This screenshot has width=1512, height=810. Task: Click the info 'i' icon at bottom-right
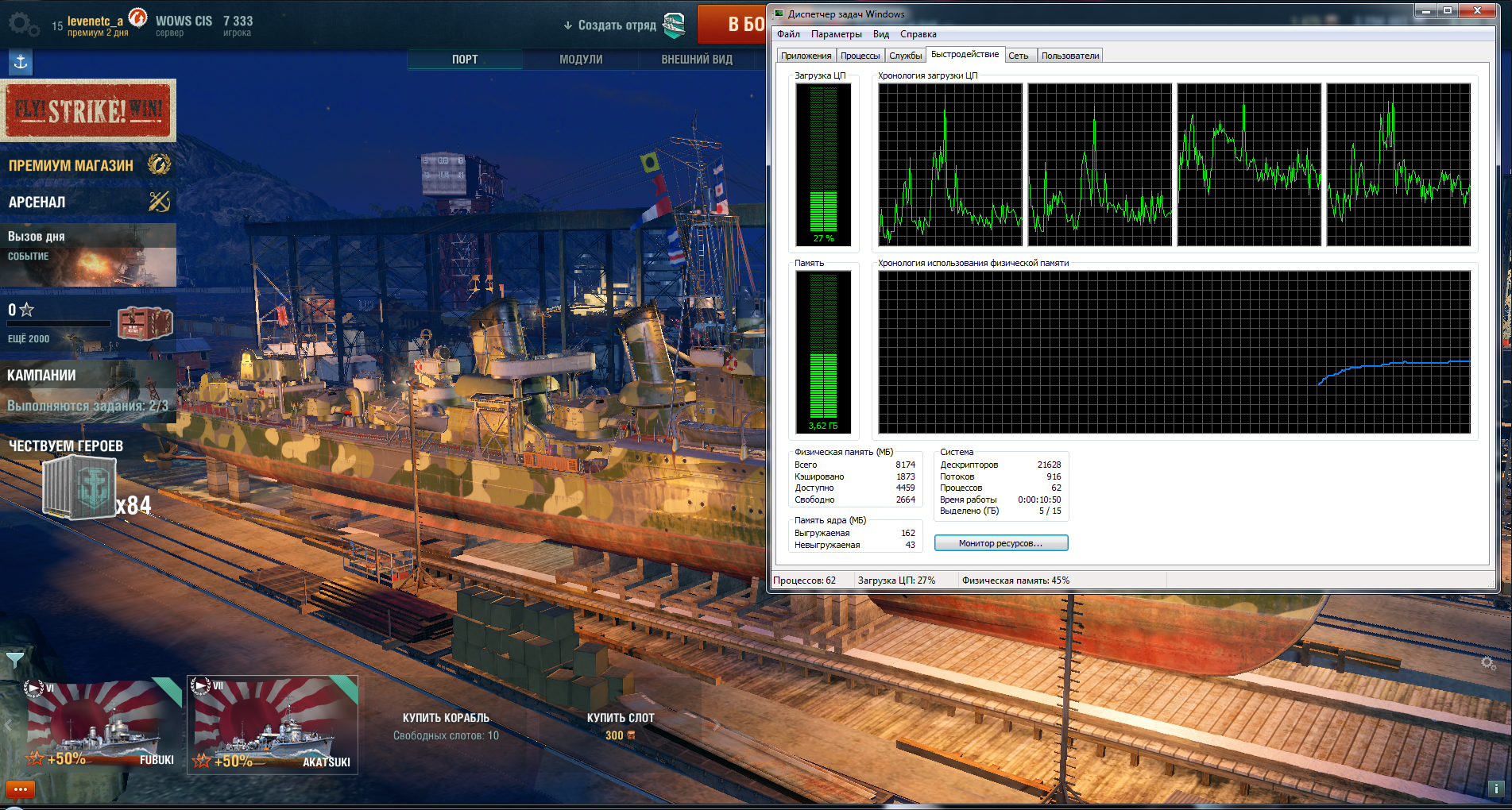click(1496, 789)
